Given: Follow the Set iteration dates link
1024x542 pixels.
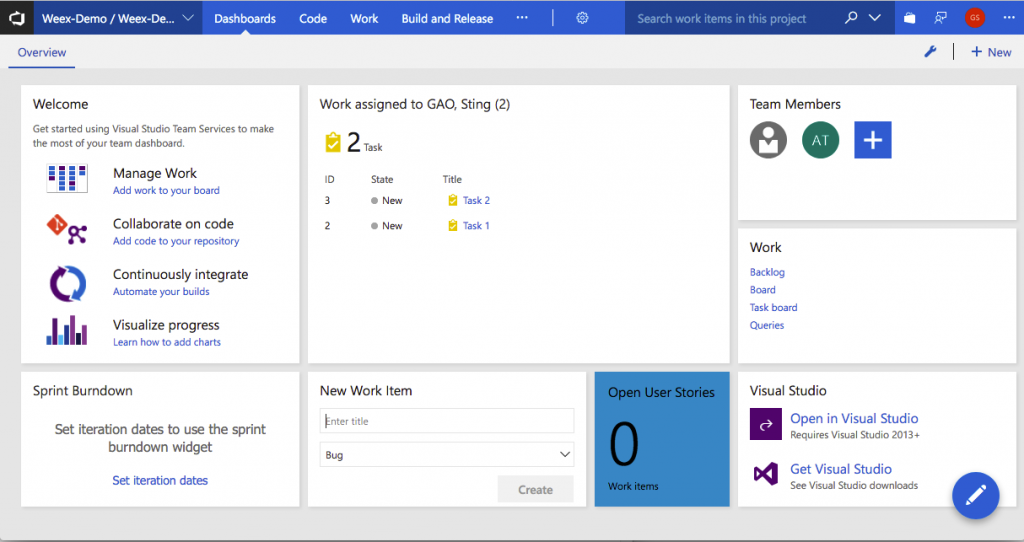Looking at the screenshot, I should click(x=160, y=480).
